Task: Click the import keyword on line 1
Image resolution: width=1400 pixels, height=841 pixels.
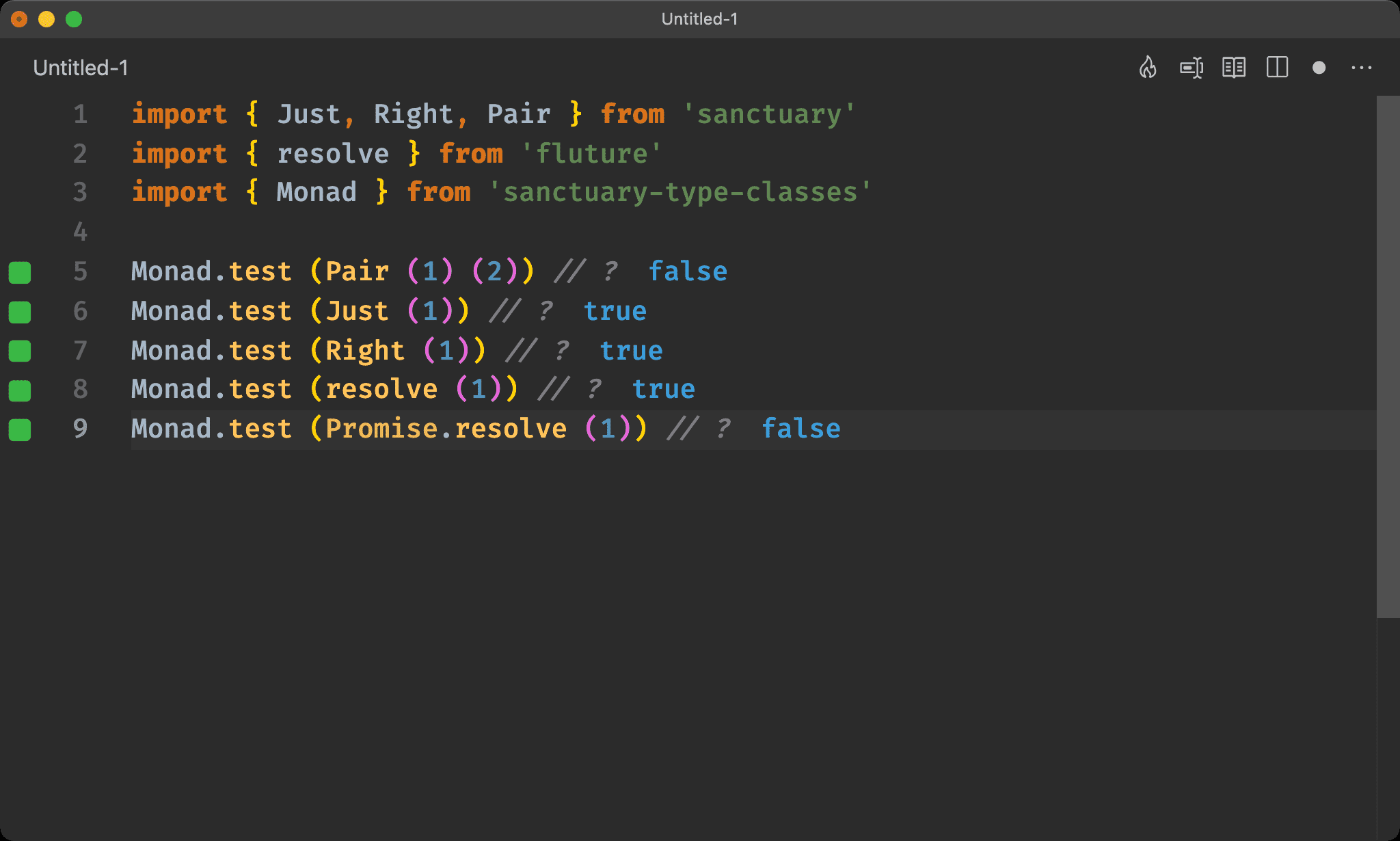Action: [x=179, y=114]
